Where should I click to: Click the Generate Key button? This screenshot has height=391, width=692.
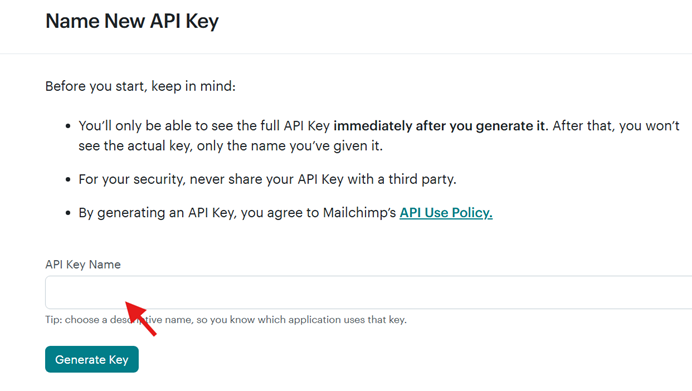92,359
